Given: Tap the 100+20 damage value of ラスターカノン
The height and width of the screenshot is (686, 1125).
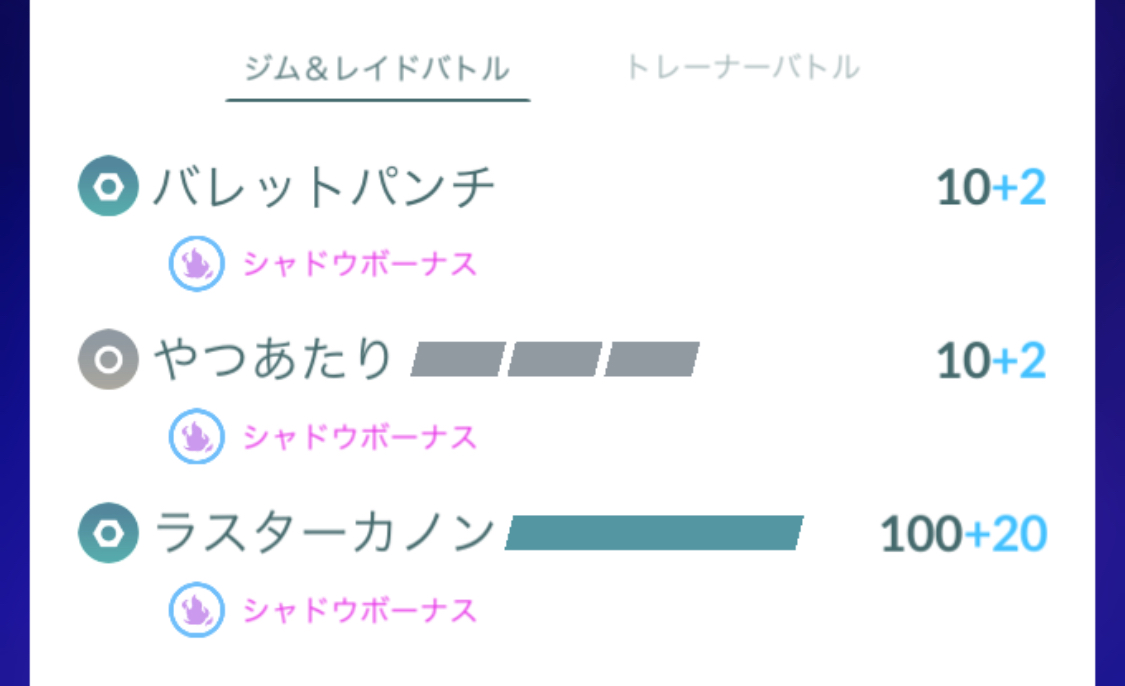Looking at the screenshot, I should 964,534.
